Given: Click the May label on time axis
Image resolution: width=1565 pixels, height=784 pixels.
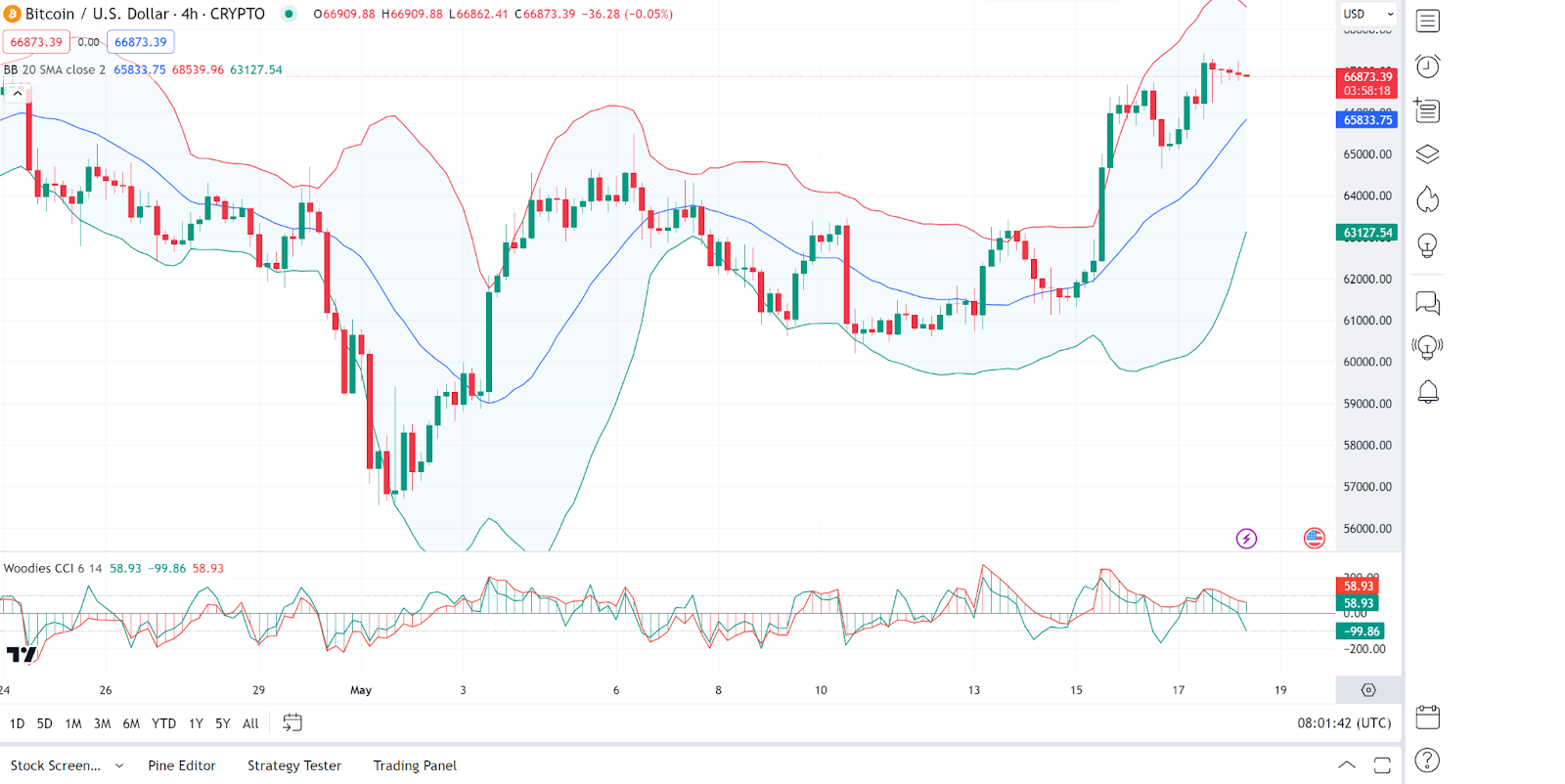Looking at the screenshot, I should pyautogui.click(x=361, y=690).
